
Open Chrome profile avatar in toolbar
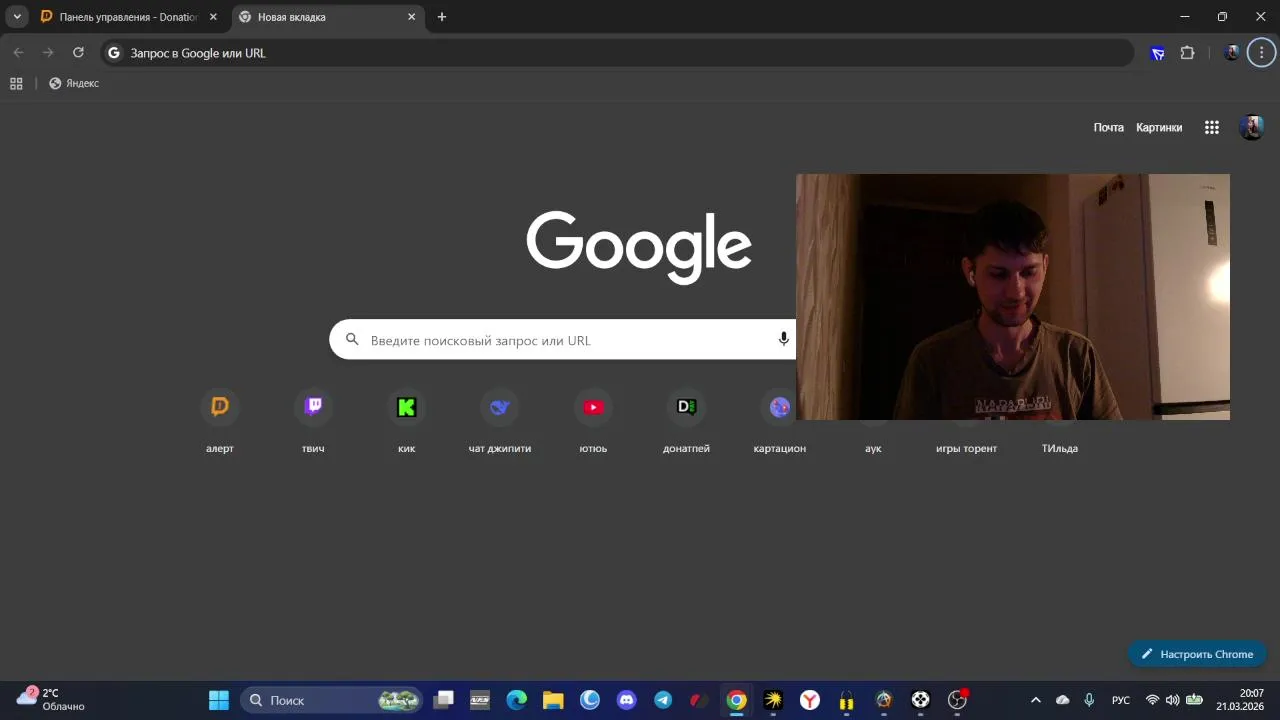coord(1232,53)
